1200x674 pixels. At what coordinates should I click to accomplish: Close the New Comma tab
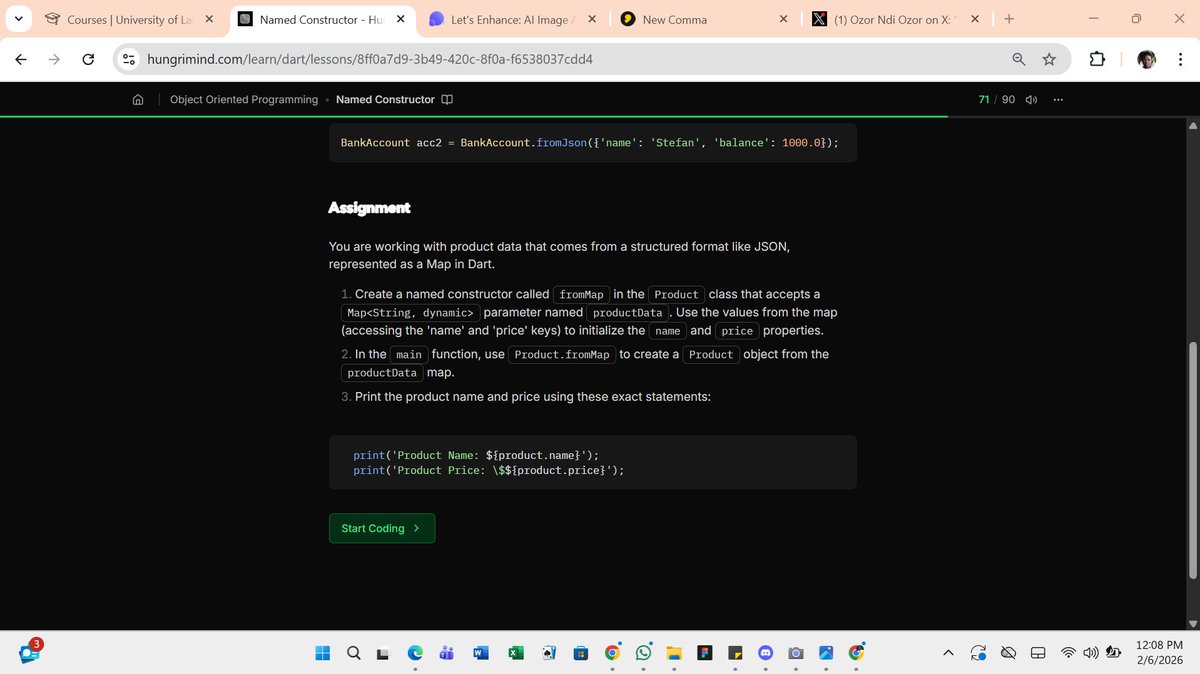[783, 19]
